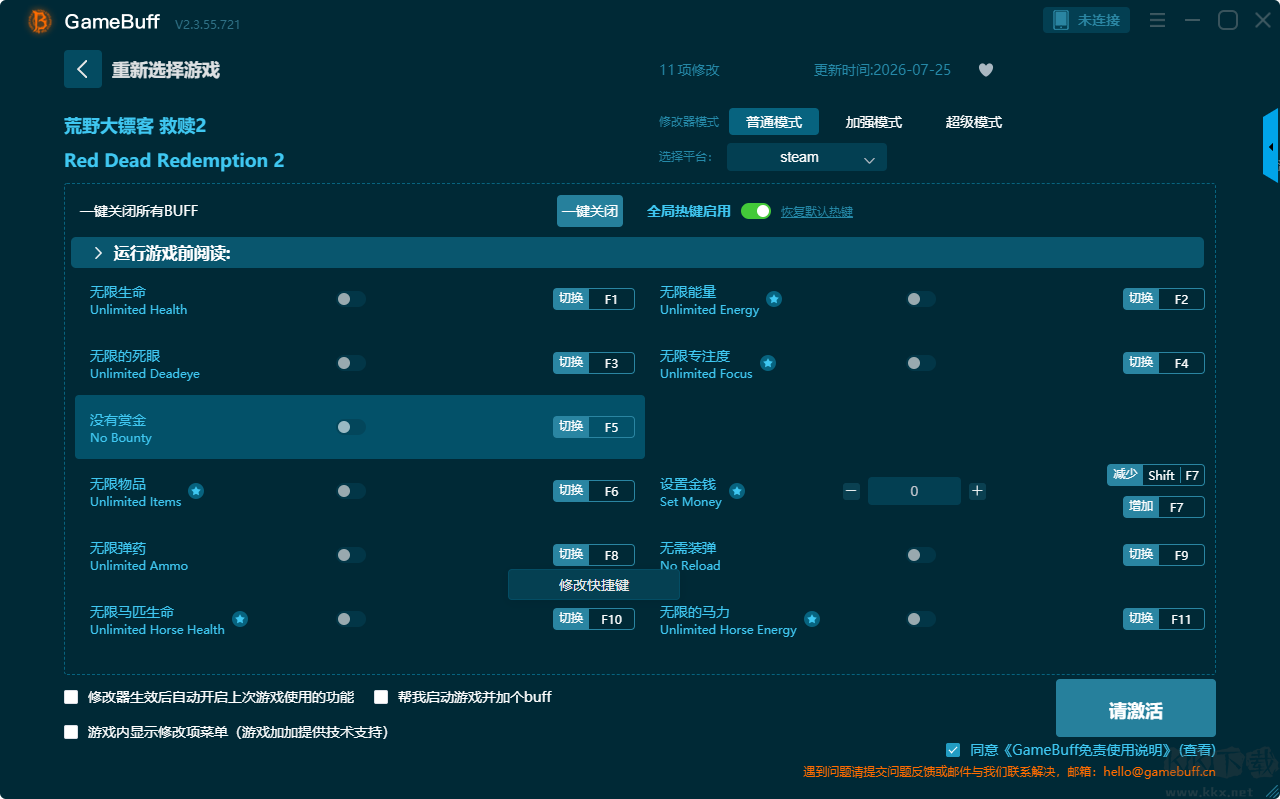Click the 更新时间:2026-07-25 text
The width and height of the screenshot is (1280, 799).
point(882,70)
